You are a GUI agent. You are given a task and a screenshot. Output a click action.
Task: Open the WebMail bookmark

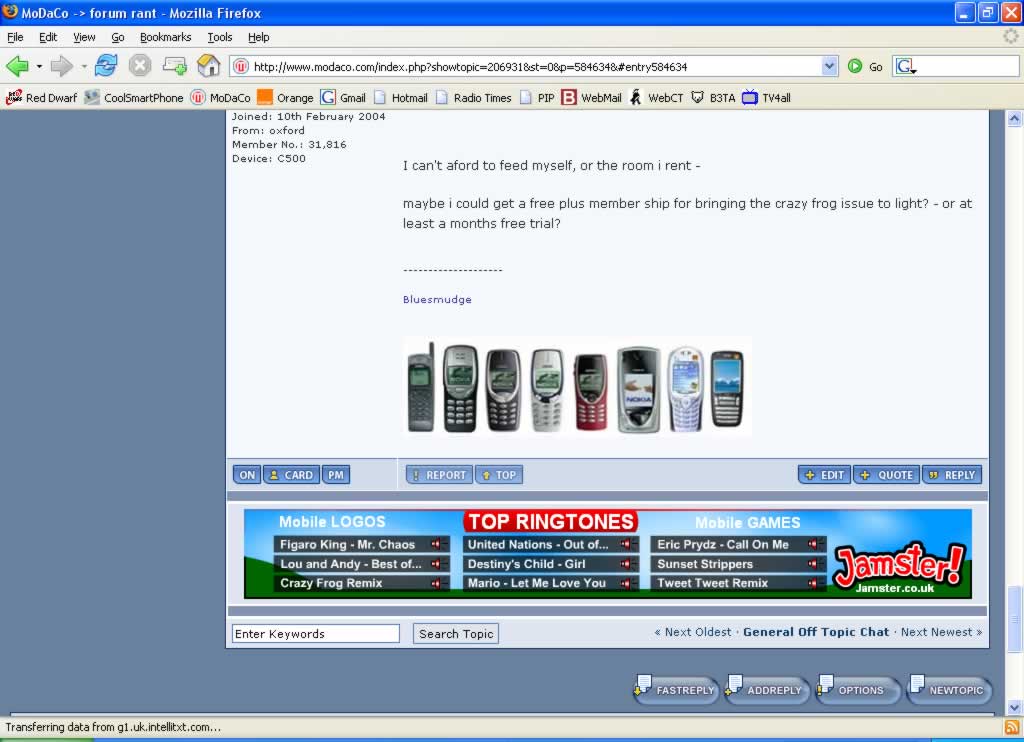click(592, 98)
